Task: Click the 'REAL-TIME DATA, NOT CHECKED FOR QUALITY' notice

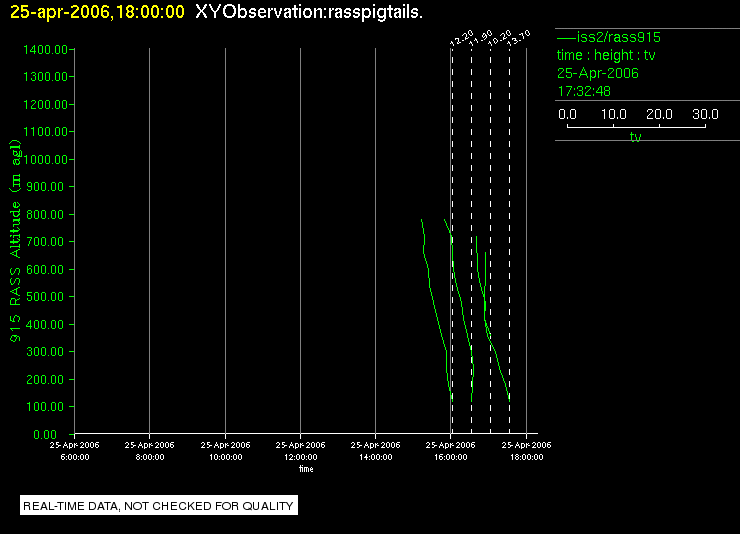Action: [x=159, y=506]
